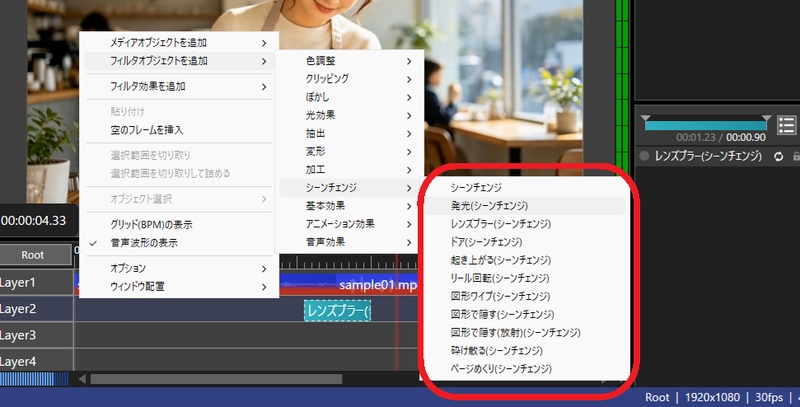Click timeline zoom level bar
The height and width of the screenshot is (407, 800).
click(x=34, y=379)
